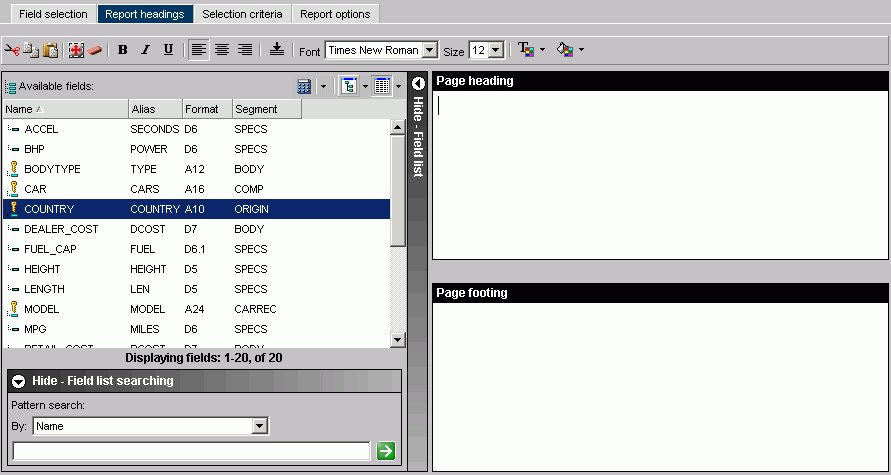Open the text color picker

coord(526,50)
